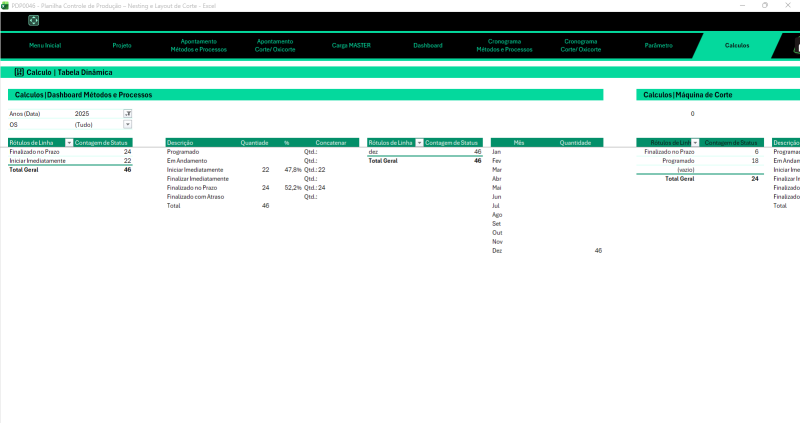Click the fullscreen icon in black toolbar
This screenshot has height=423, width=800.
pyautogui.click(x=34, y=20)
